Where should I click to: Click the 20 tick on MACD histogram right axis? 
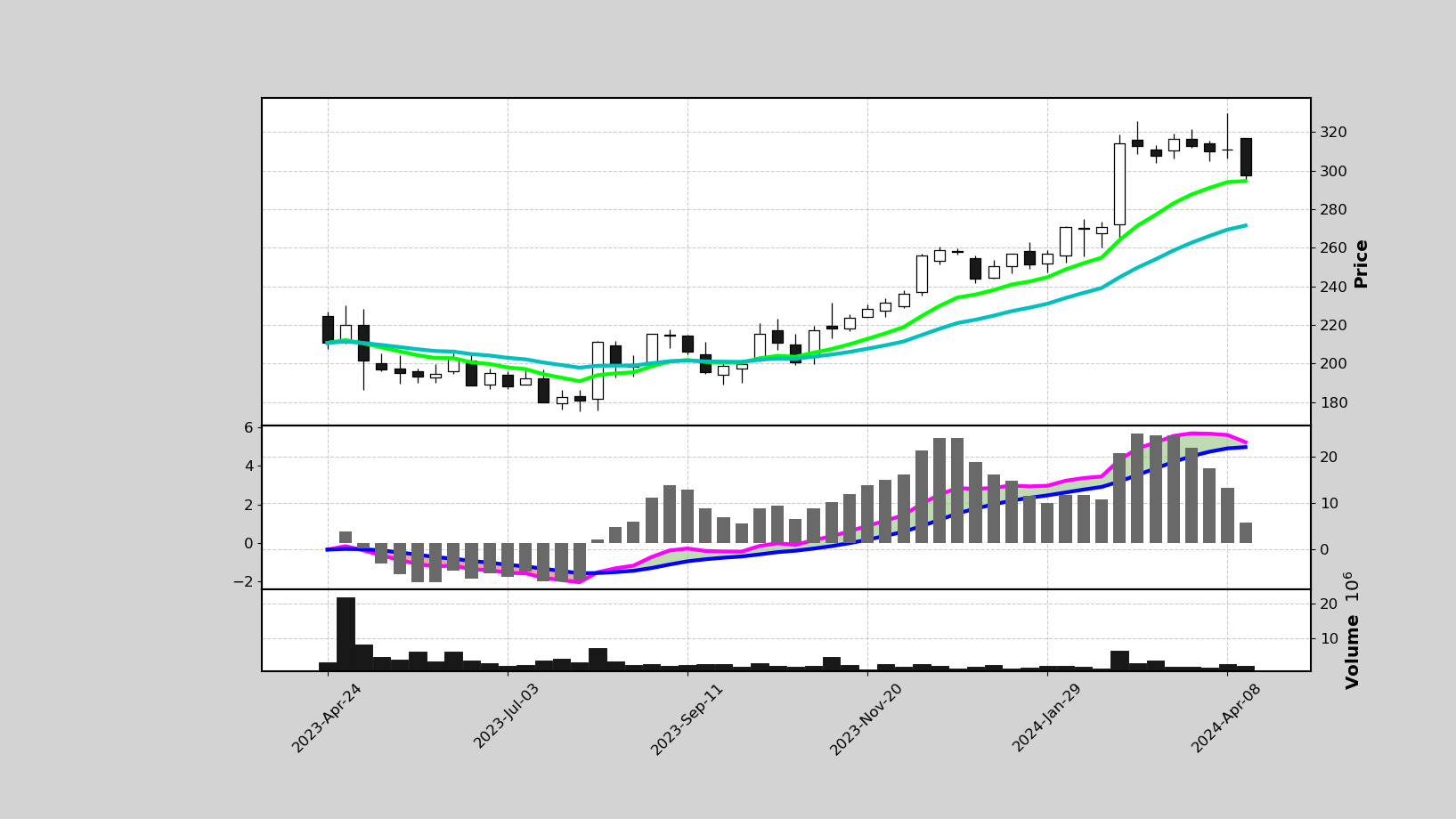tap(1328, 457)
